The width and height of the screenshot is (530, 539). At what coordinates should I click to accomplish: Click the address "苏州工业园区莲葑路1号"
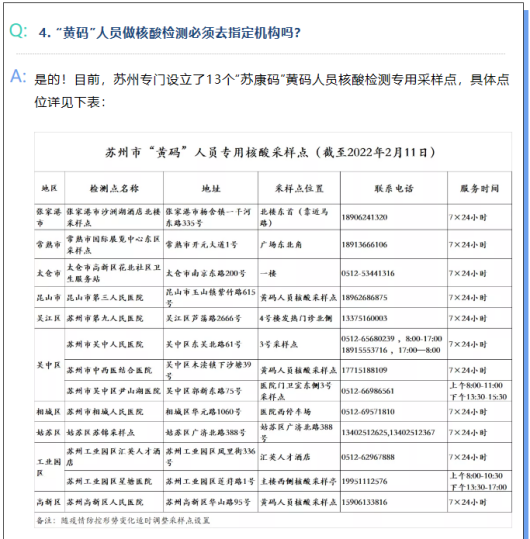click(x=210, y=481)
